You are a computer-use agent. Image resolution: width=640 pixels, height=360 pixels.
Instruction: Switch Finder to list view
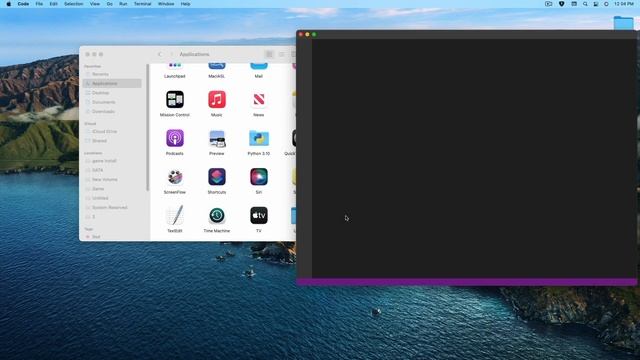point(281,54)
